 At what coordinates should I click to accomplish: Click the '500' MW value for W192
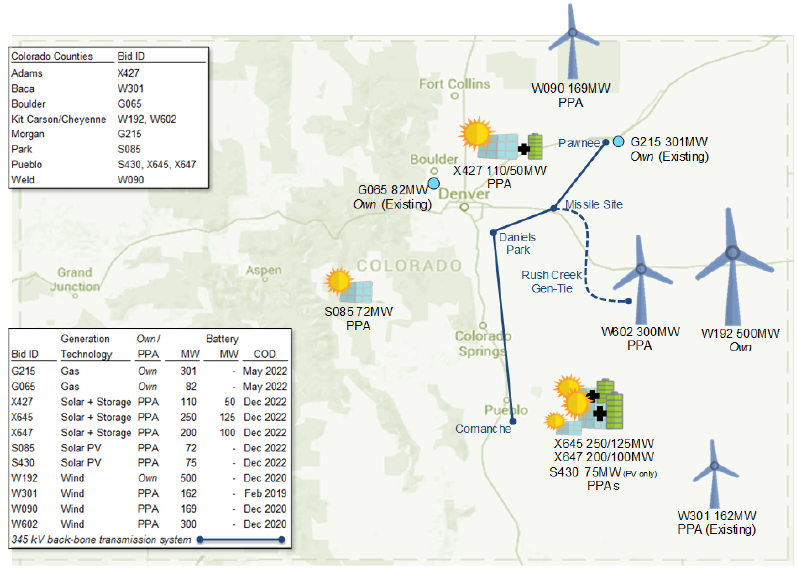point(189,478)
